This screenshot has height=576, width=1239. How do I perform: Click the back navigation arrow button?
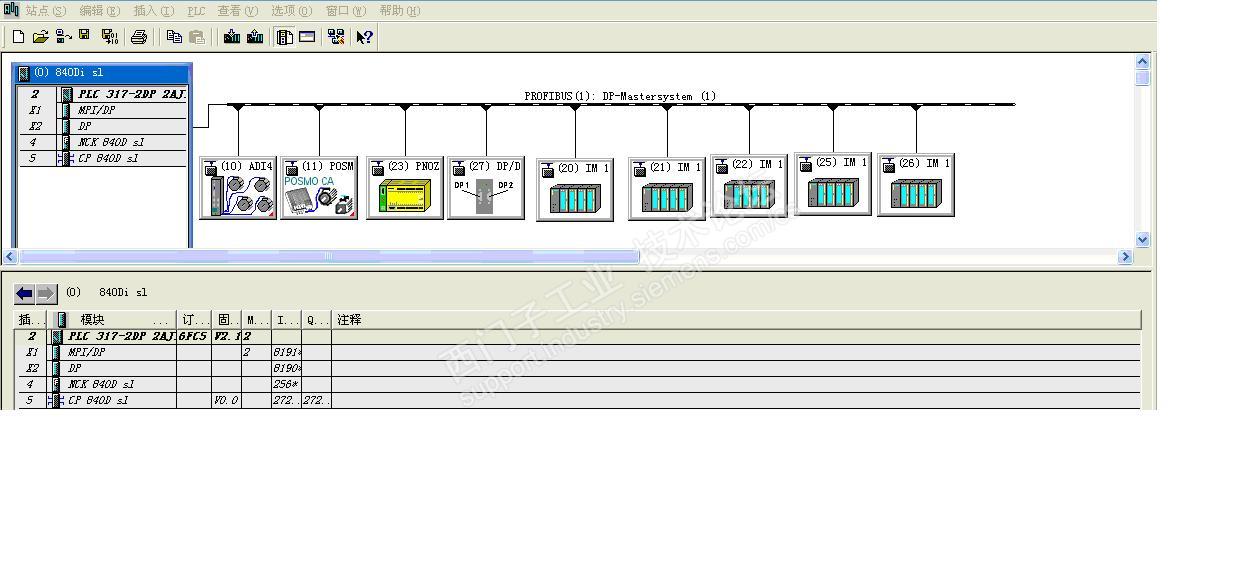(24, 293)
